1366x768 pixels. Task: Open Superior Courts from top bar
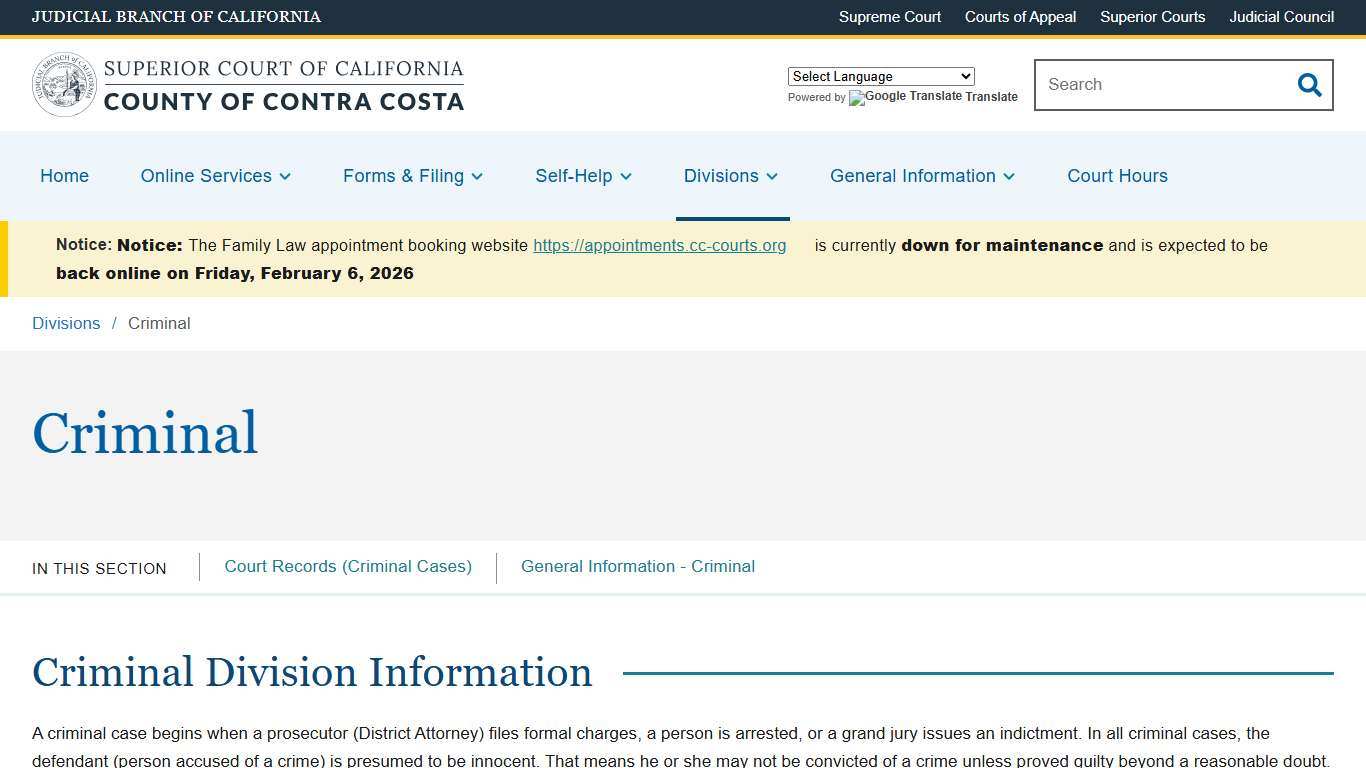pos(1152,17)
